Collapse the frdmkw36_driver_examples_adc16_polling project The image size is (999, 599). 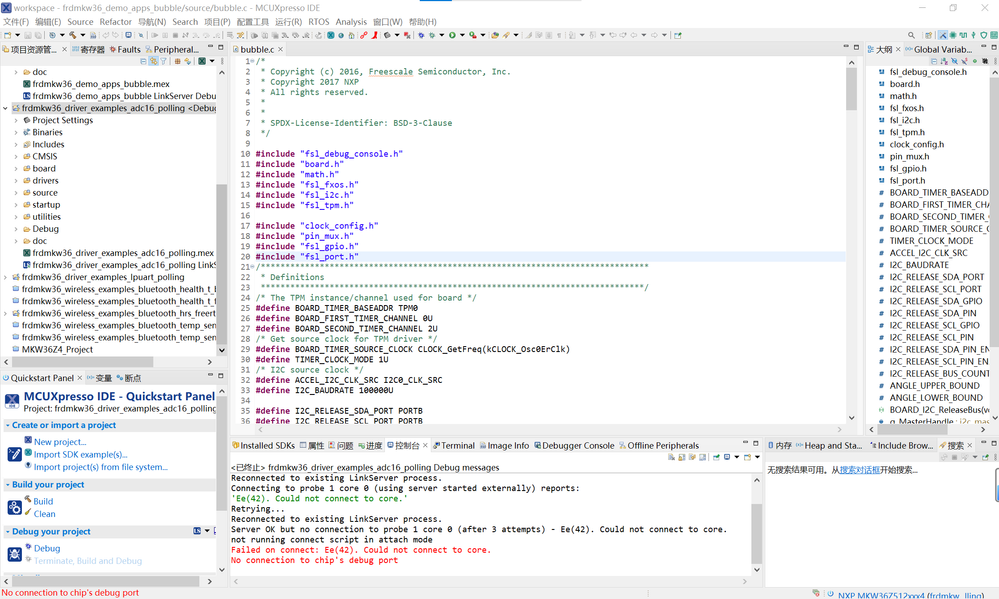pos(7,108)
